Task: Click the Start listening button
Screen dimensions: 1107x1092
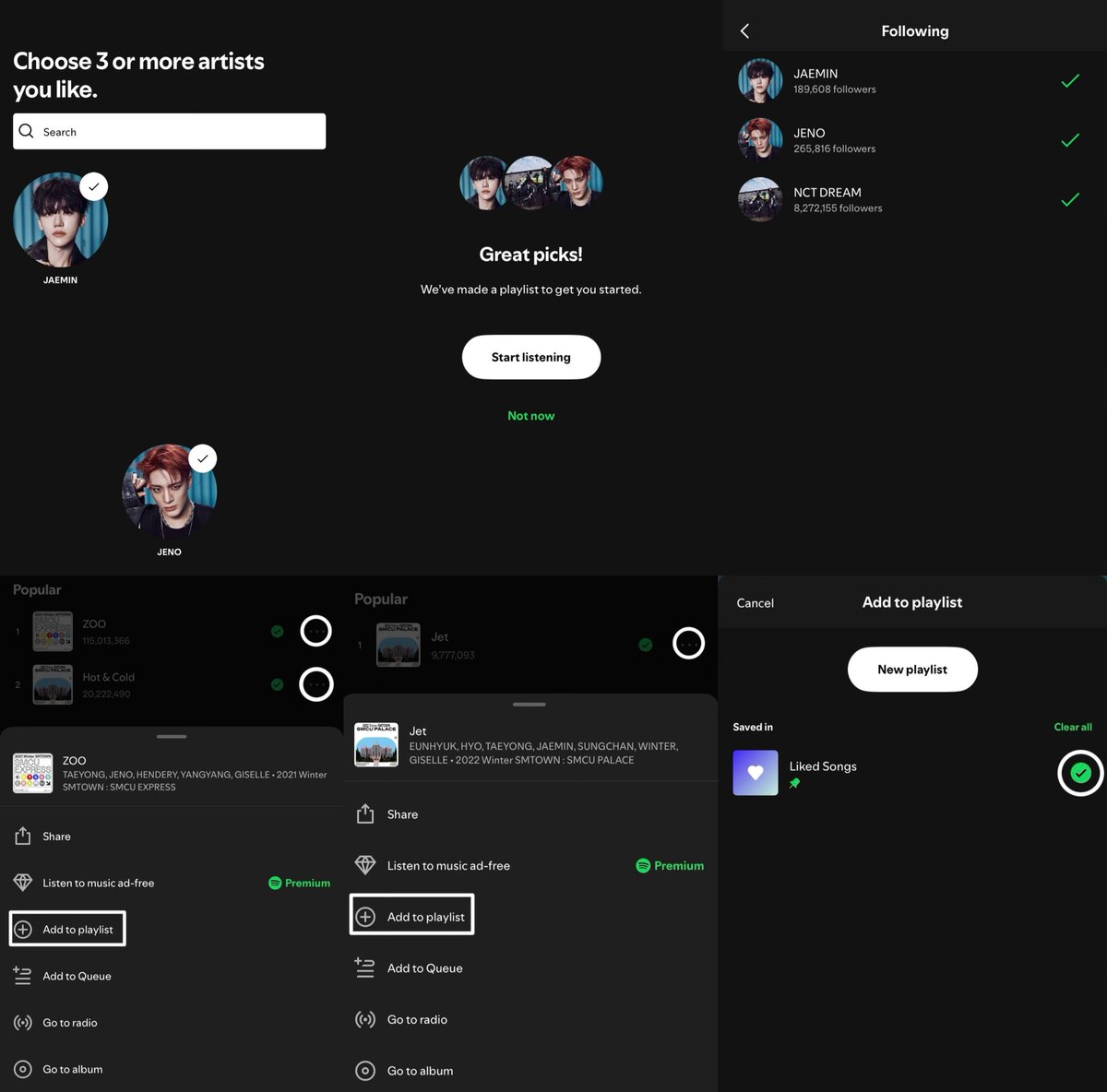Action: [x=531, y=357]
